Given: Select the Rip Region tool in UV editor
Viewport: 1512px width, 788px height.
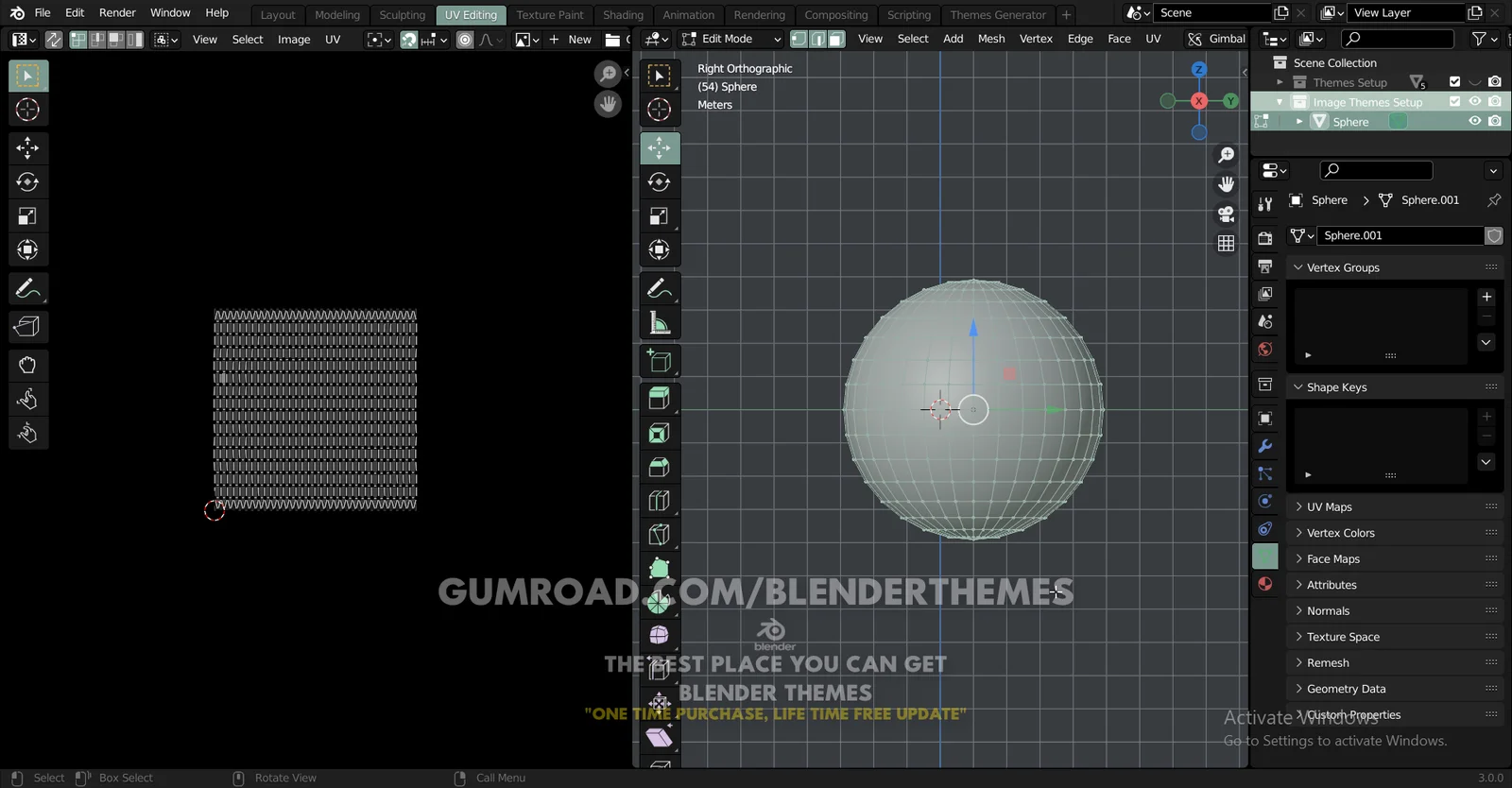Looking at the screenshot, I should pos(27,327).
